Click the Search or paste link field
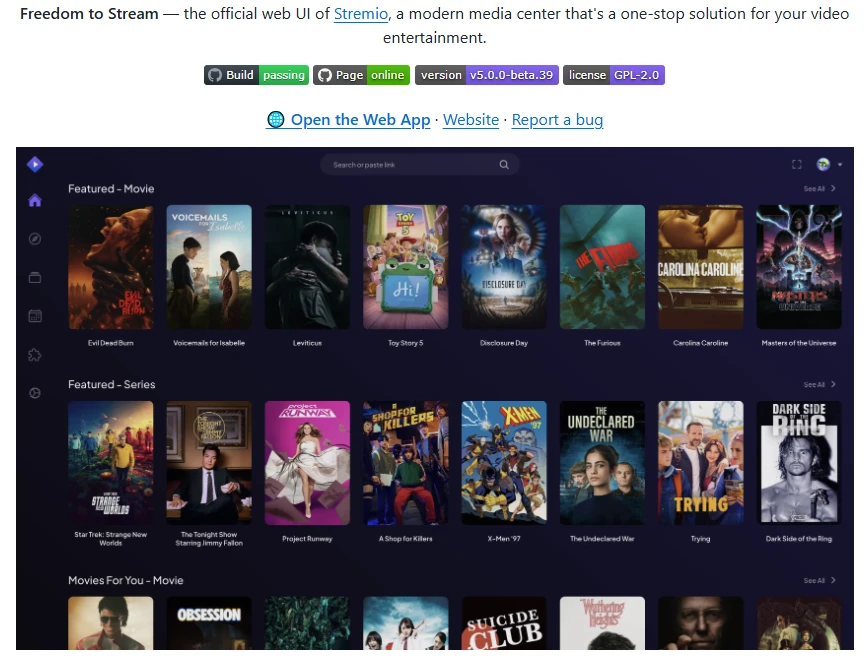 (420, 165)
